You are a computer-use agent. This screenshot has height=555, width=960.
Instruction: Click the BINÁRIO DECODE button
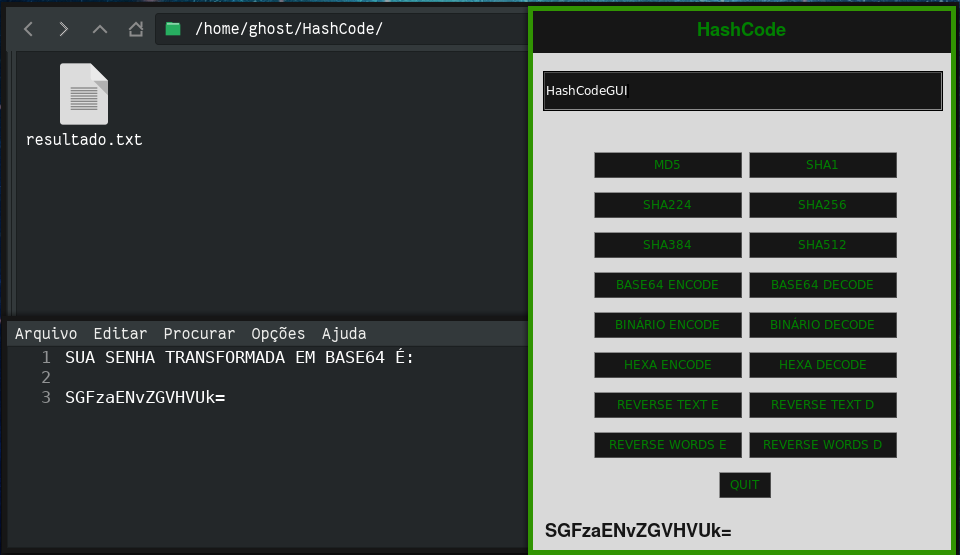tap(822, 325)
